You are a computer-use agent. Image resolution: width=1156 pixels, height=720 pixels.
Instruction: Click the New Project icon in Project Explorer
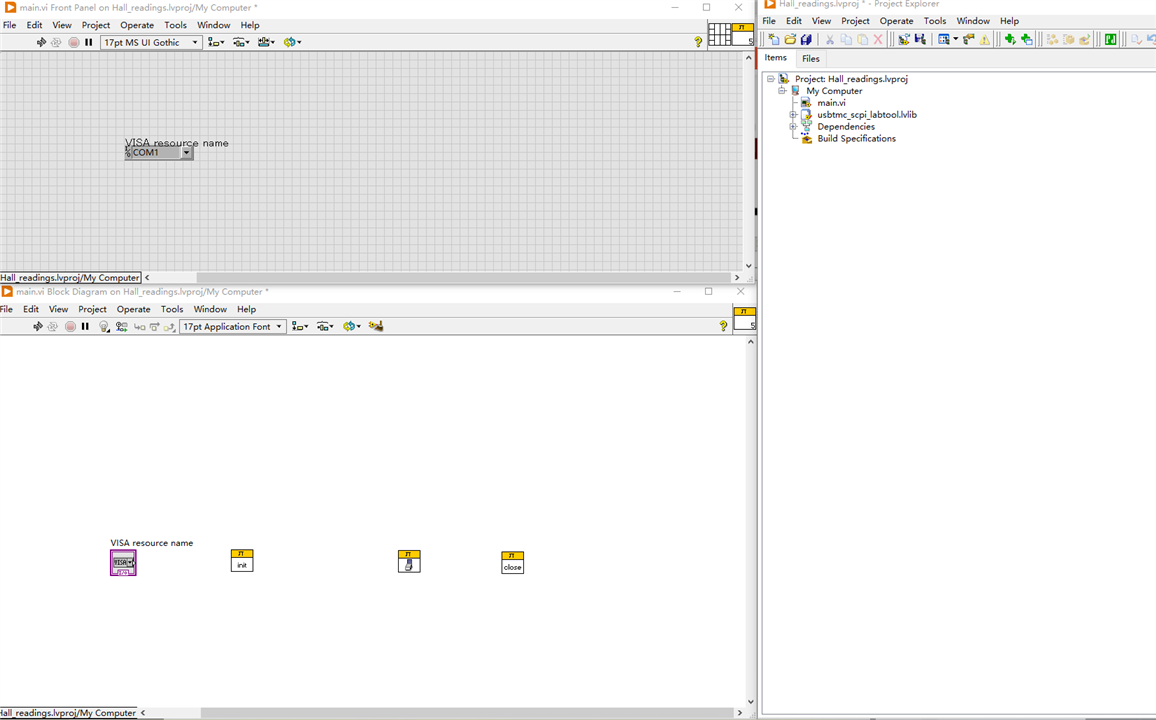coord(773,40)
